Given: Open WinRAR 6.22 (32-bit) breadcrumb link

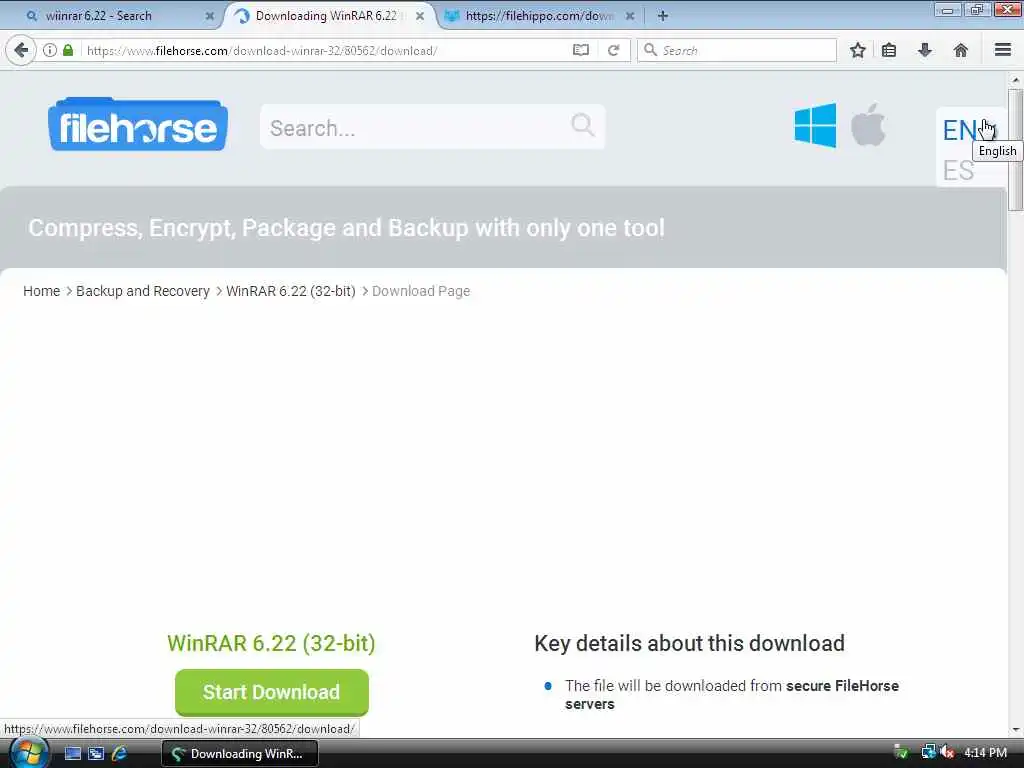Looking at the screenshot, I should pos(291,291).
